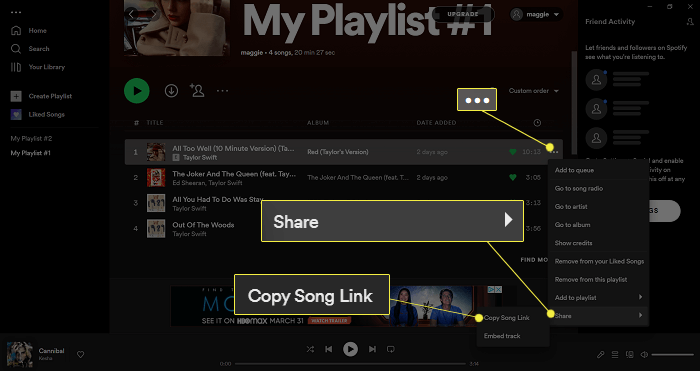
Task: Expand the Add to playlist submenu
Action: (598, 298)
